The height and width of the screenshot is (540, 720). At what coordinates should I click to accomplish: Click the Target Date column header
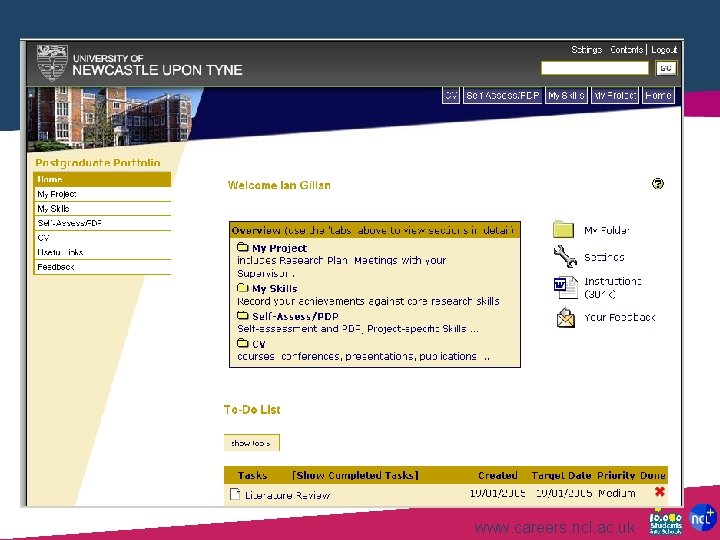(561, 475)
